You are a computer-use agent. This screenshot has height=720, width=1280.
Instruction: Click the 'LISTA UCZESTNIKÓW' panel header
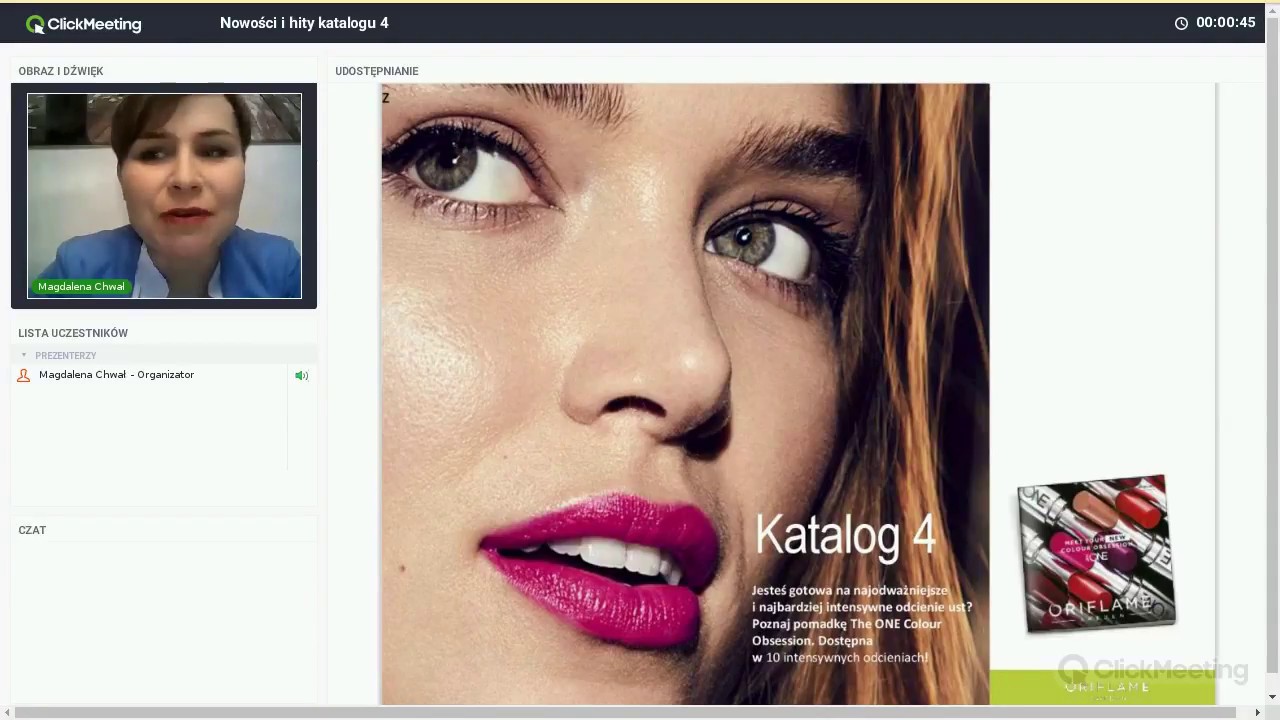coord(73,333)
